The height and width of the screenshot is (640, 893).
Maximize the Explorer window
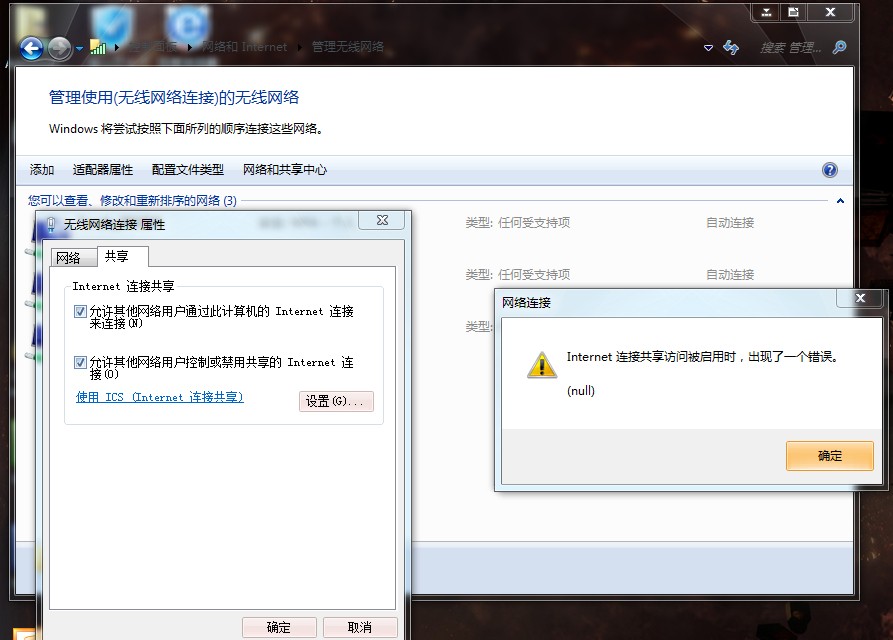[793, 12]
